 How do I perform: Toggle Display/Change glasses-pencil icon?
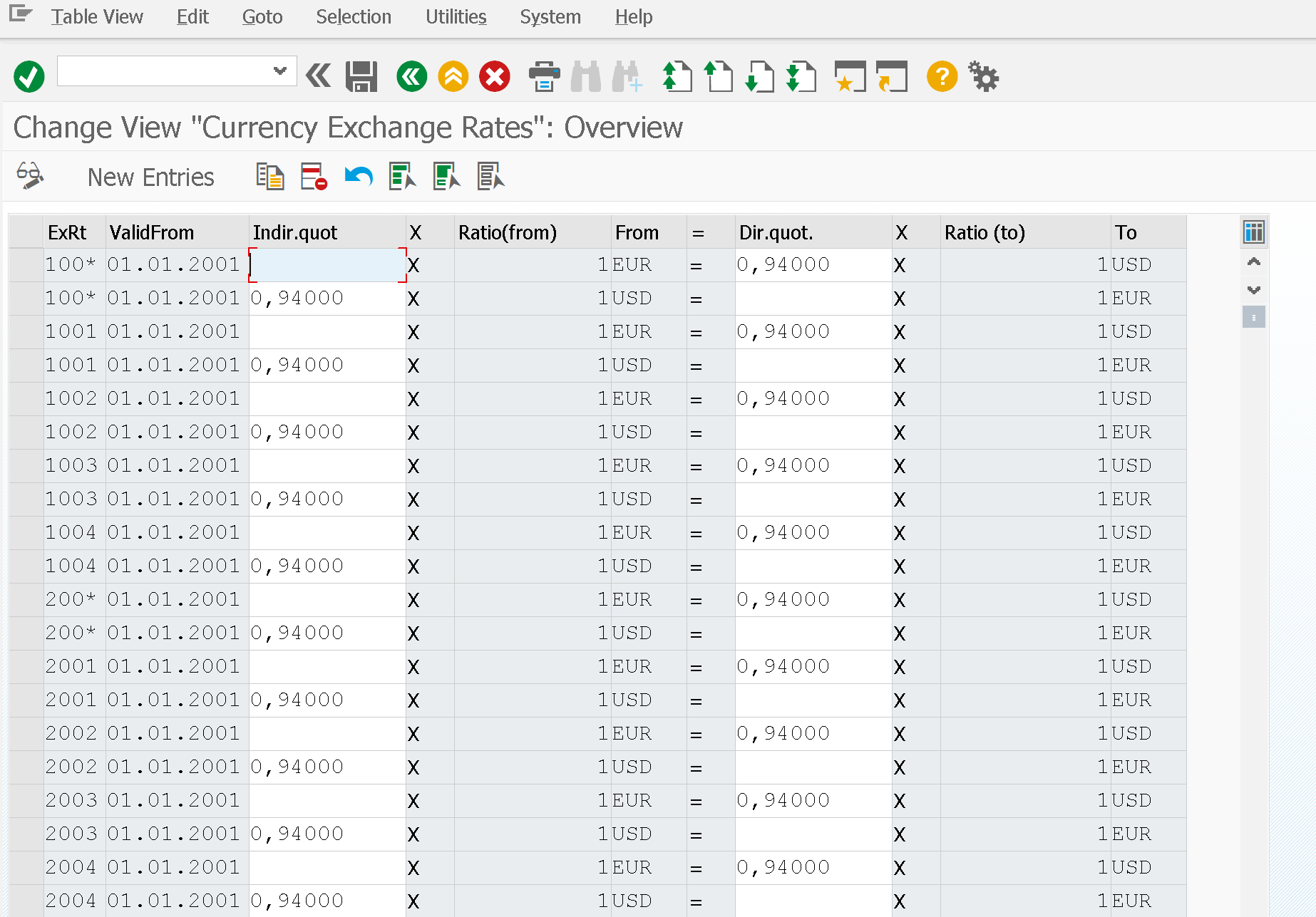click(x=30, y=176)
